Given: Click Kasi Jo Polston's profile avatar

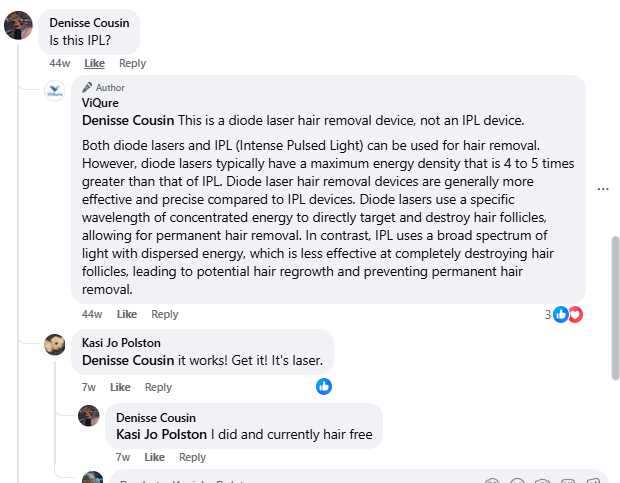Looking at the screenshot, I should (55, 344).
